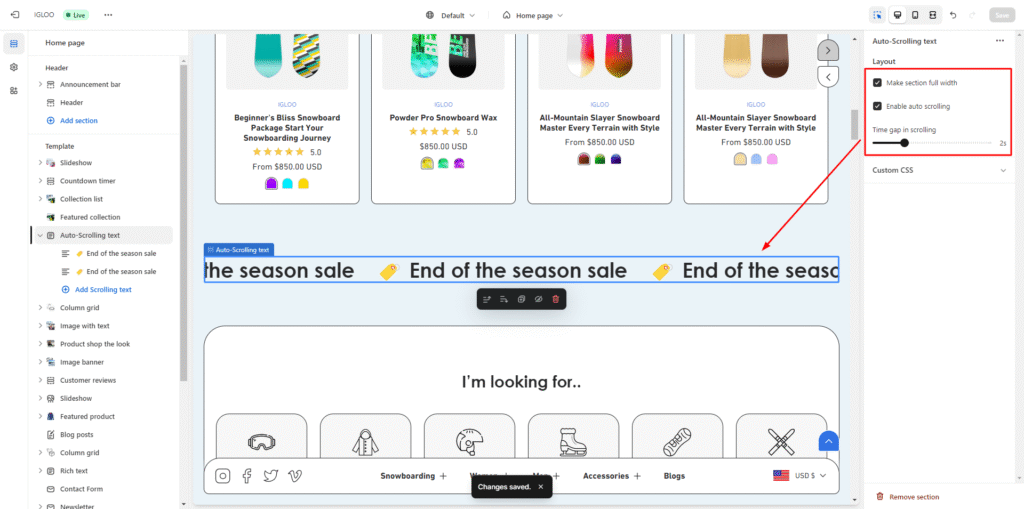
Task: Open the app embeds sidebar icon
Action: point(14,90)
